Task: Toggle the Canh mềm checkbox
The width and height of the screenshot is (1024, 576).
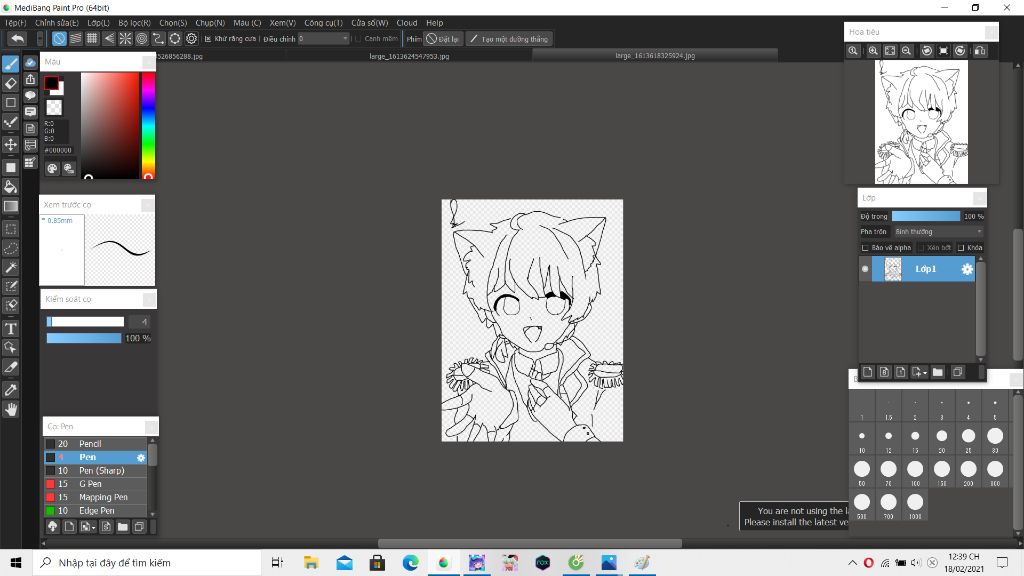Action: point(358,39)
